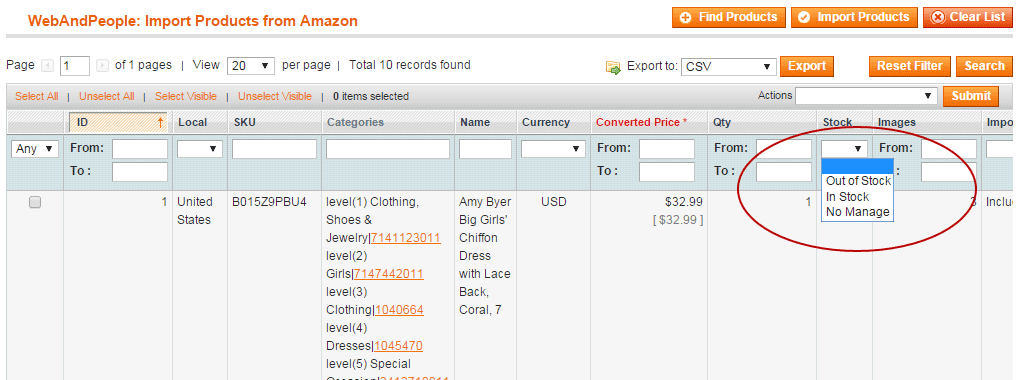Image resolution: width=1028 pixels, height=380 pixels.
Task: Open category link 7141123011
Action: coord(406,238)
